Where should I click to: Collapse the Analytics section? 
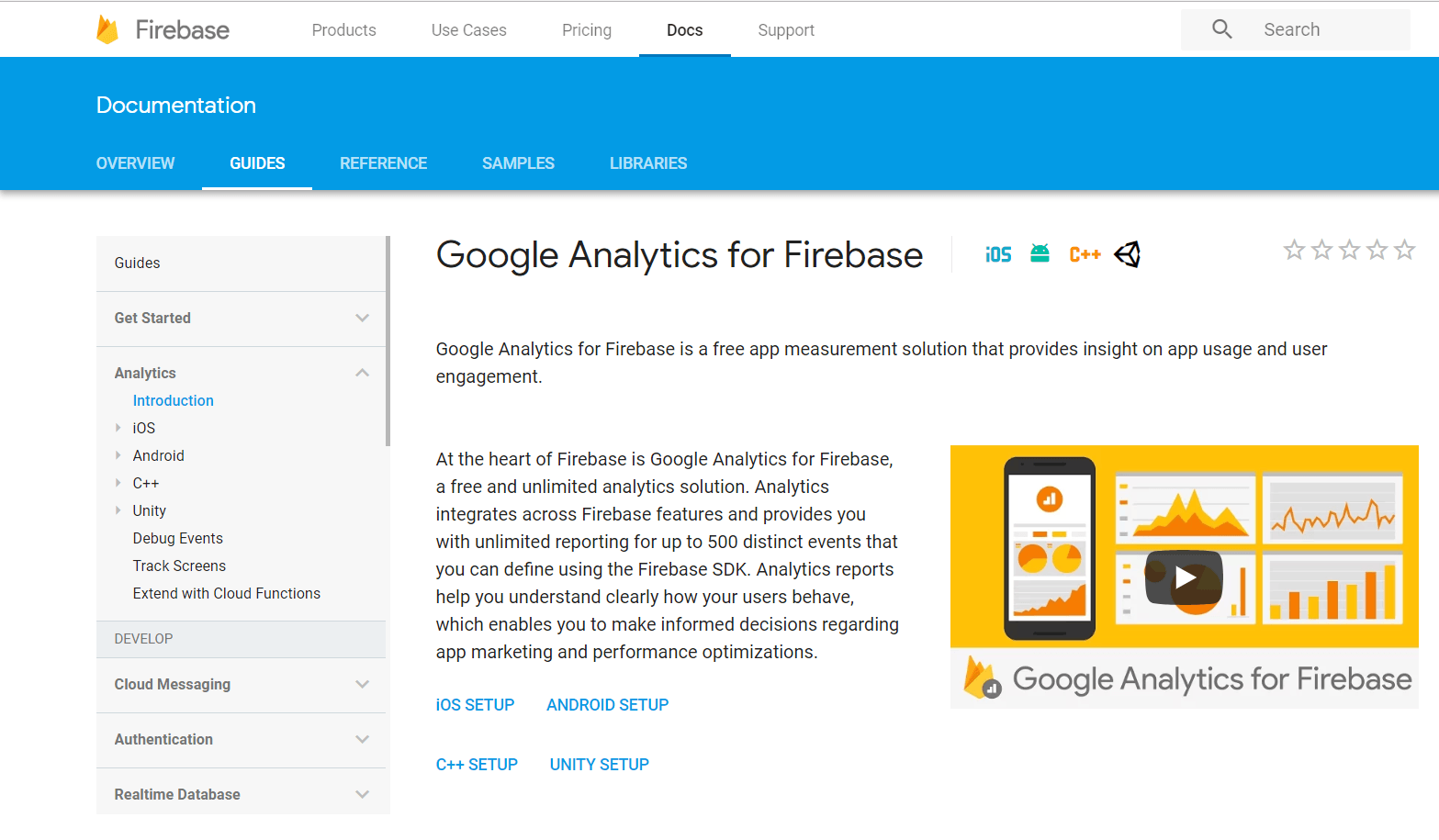(x=362, y=373)
